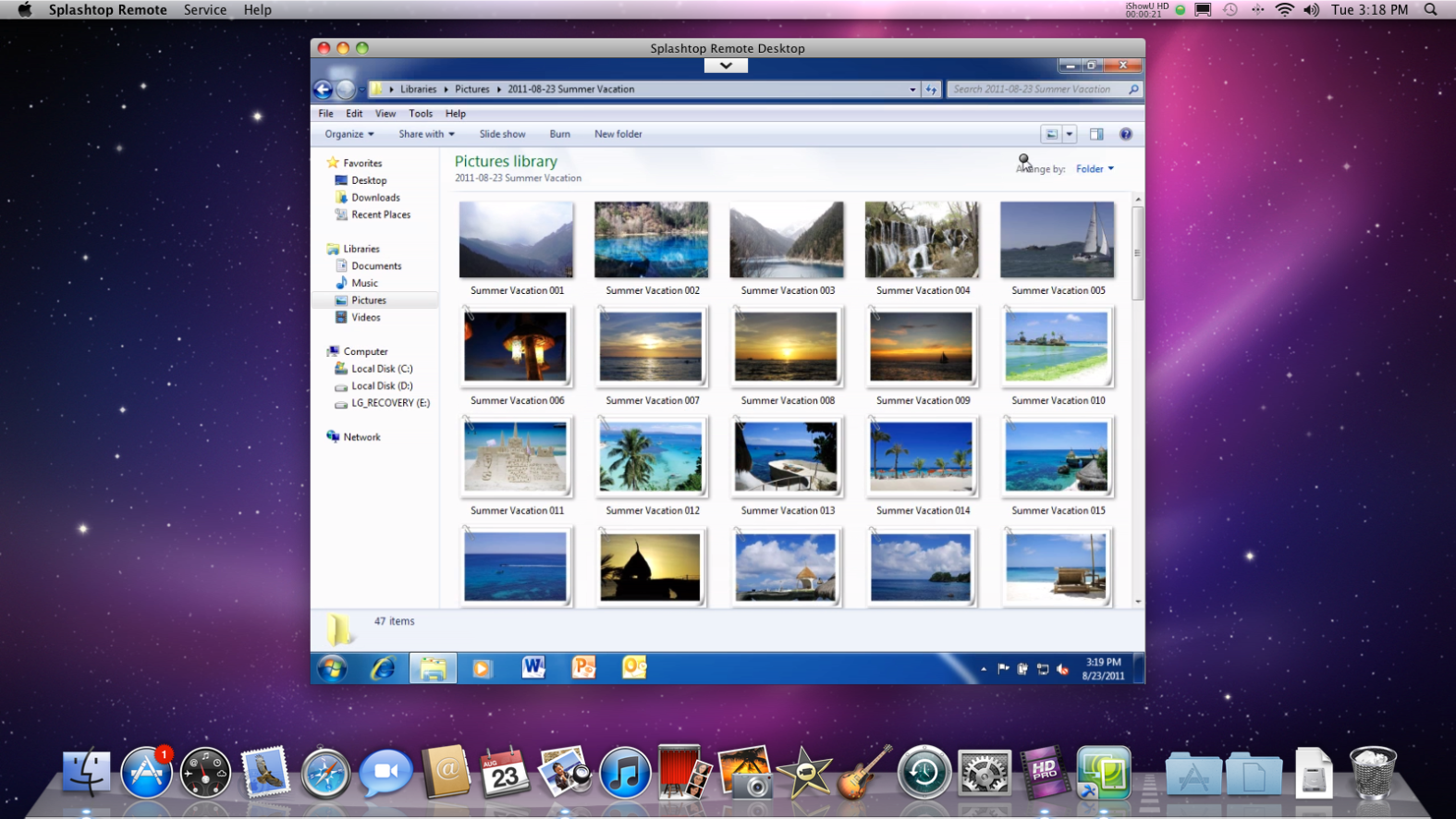1456x819 pixels.
Task: Open the View menu in Explorer
Action: [385, 114]
